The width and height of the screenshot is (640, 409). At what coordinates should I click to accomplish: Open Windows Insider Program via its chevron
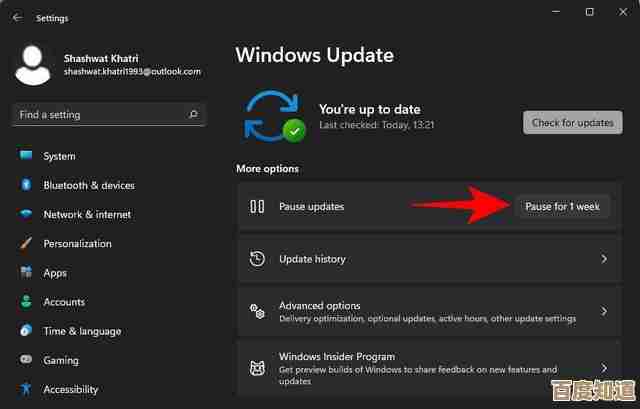tap(604, 368)
